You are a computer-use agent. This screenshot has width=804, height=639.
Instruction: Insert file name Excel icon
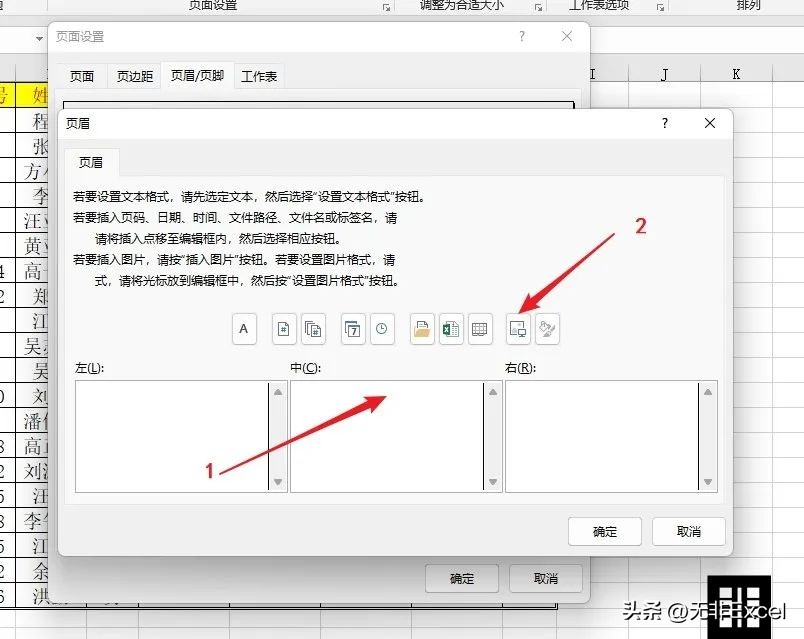pyautogui.click(x=451, y=329)
